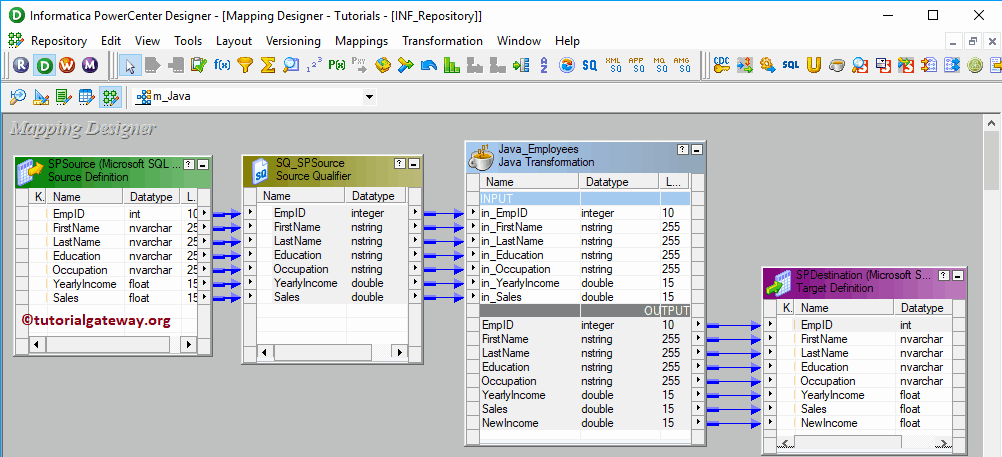
Task: Iconize the SPSource Source Definition box
Action: tap(203, 164)
